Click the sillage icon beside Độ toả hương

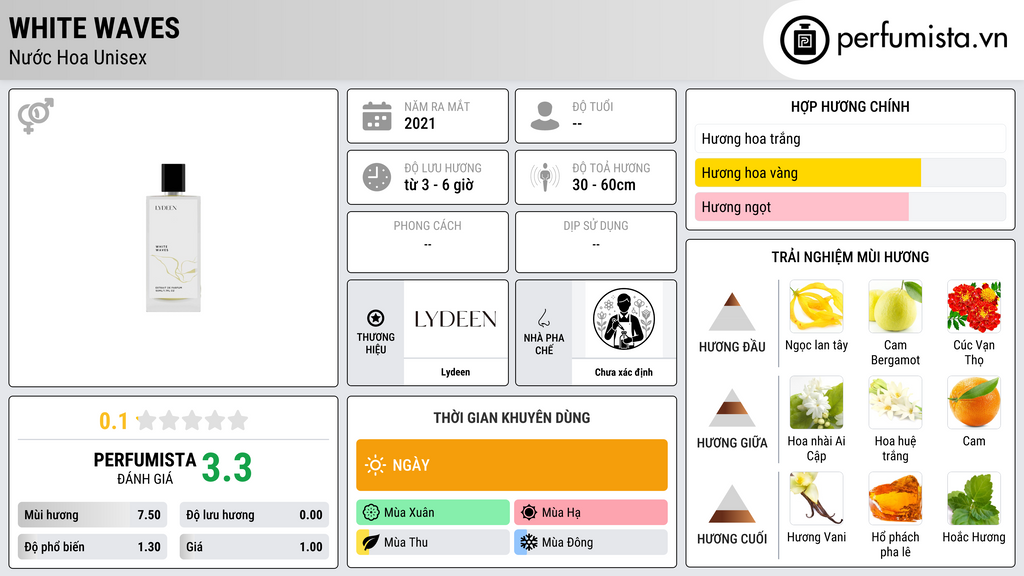(545, 177)
